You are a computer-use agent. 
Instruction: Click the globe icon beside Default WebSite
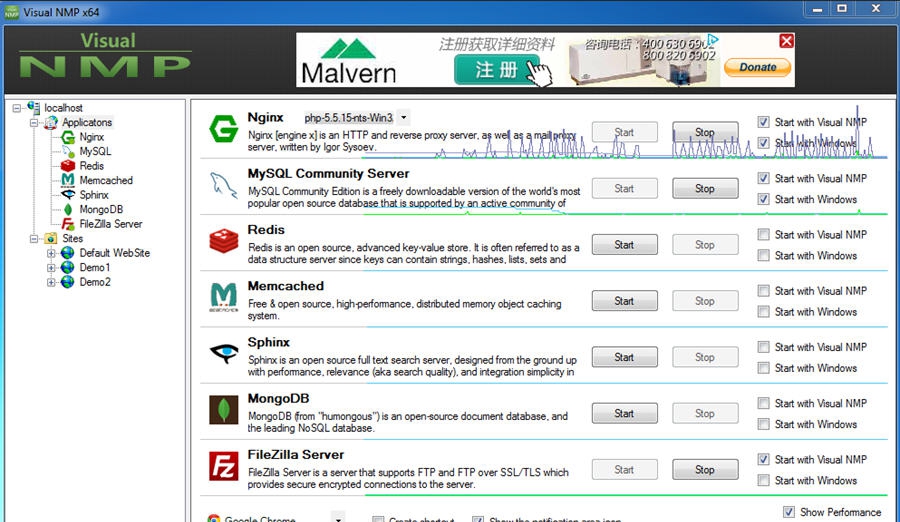[x=68, y=253]
